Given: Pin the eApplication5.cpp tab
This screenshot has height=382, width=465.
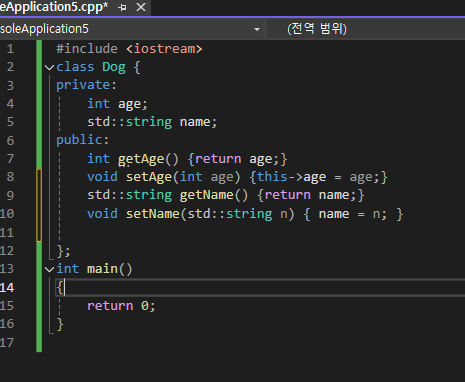Looking at the screenshot, I should (122, 7).
